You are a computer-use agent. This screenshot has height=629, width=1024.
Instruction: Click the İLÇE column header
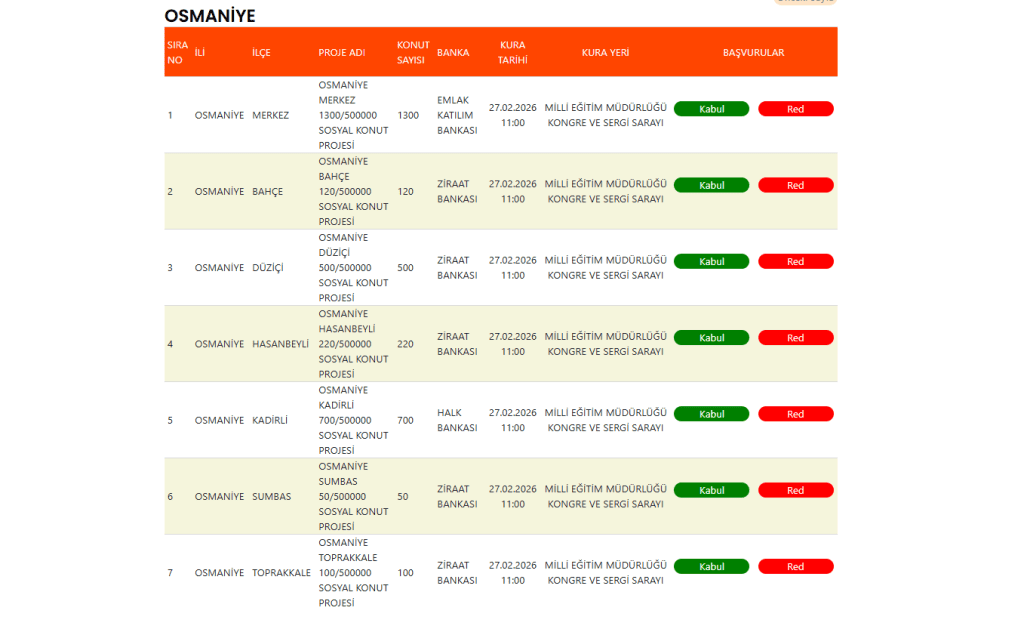(x=261, y=53)
